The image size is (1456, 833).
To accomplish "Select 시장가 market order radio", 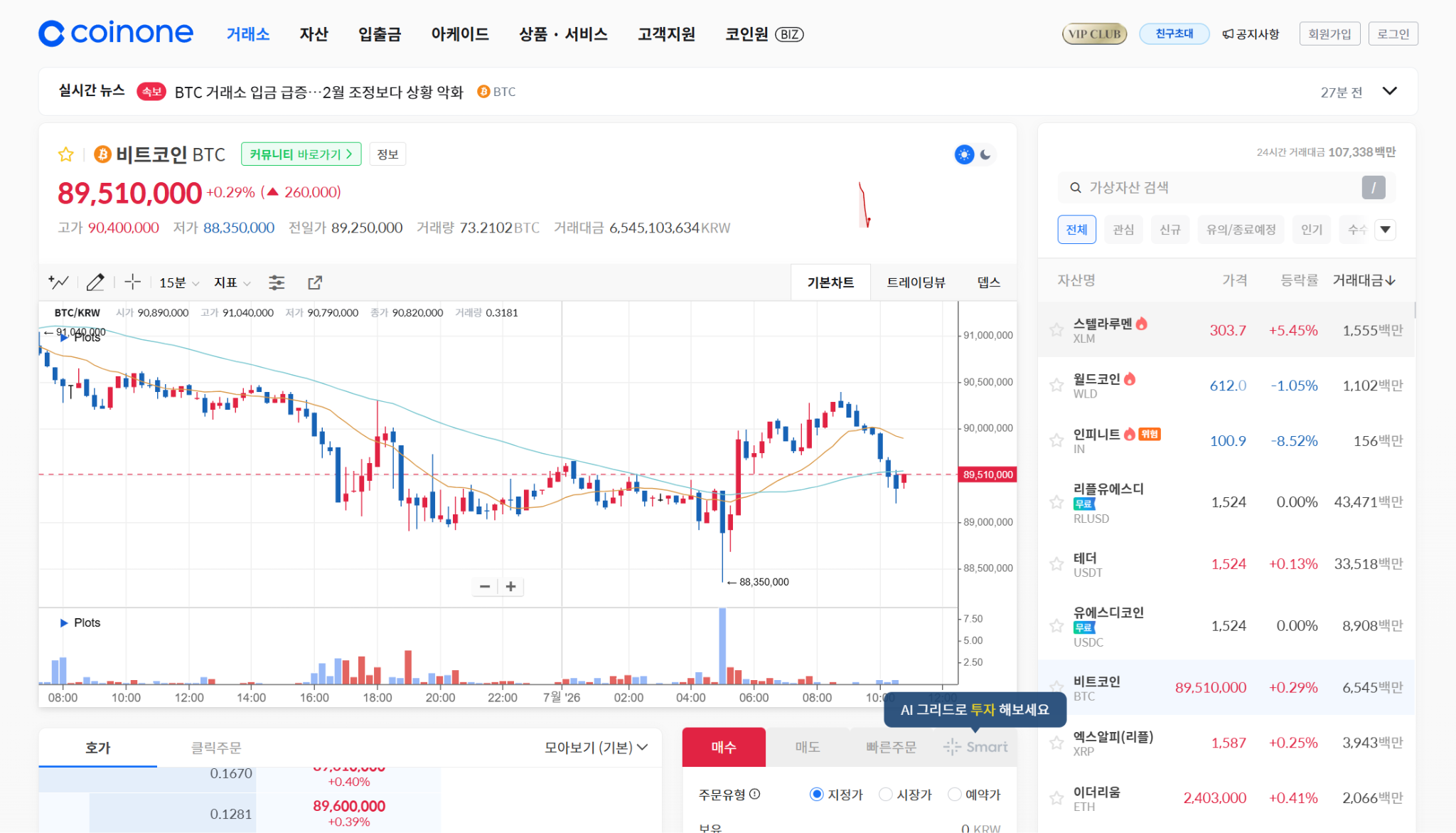I will pos(885,794).
